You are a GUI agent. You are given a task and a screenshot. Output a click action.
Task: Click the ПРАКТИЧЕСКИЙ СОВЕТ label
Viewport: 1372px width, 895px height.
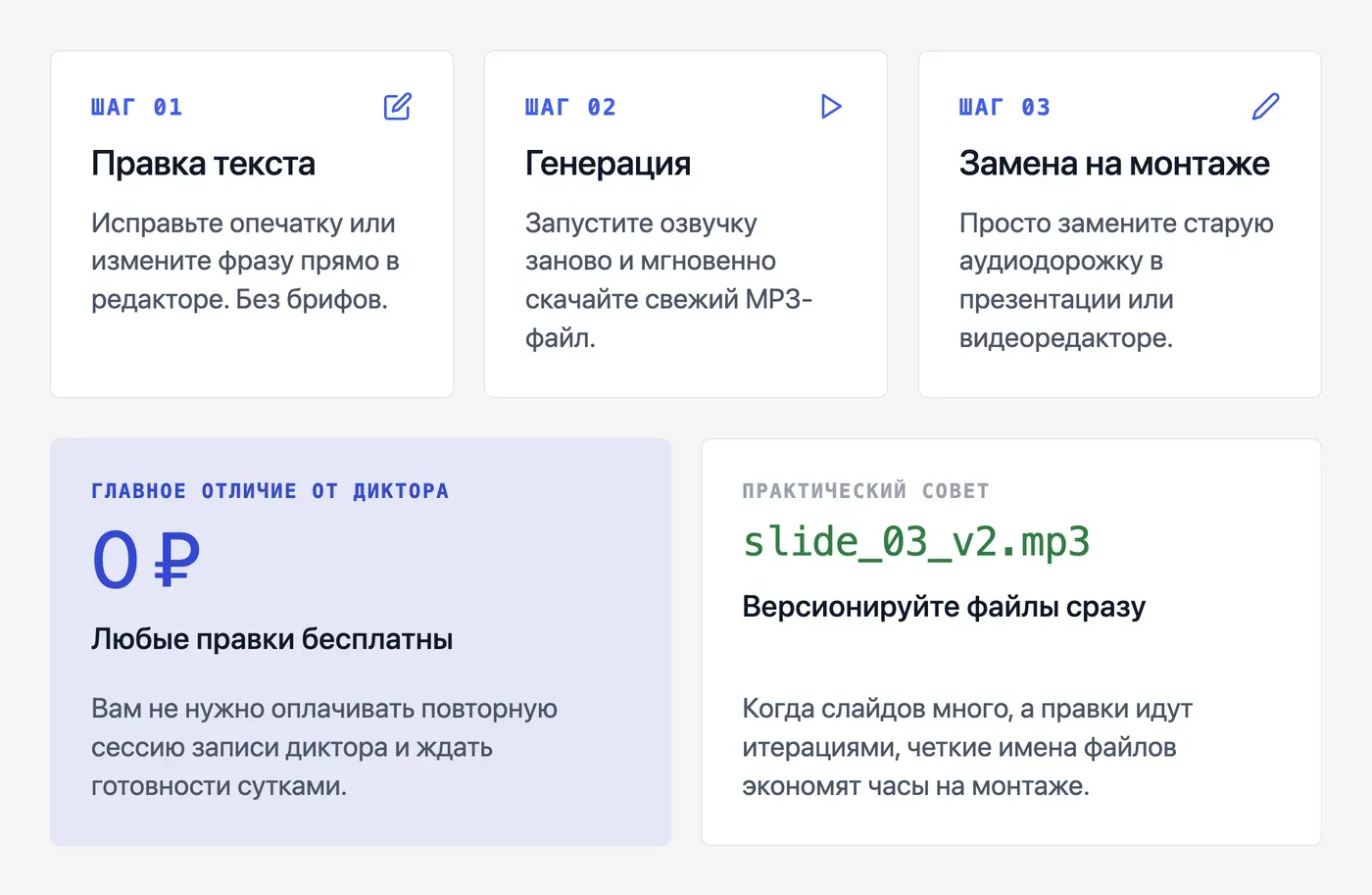[866, 491]
